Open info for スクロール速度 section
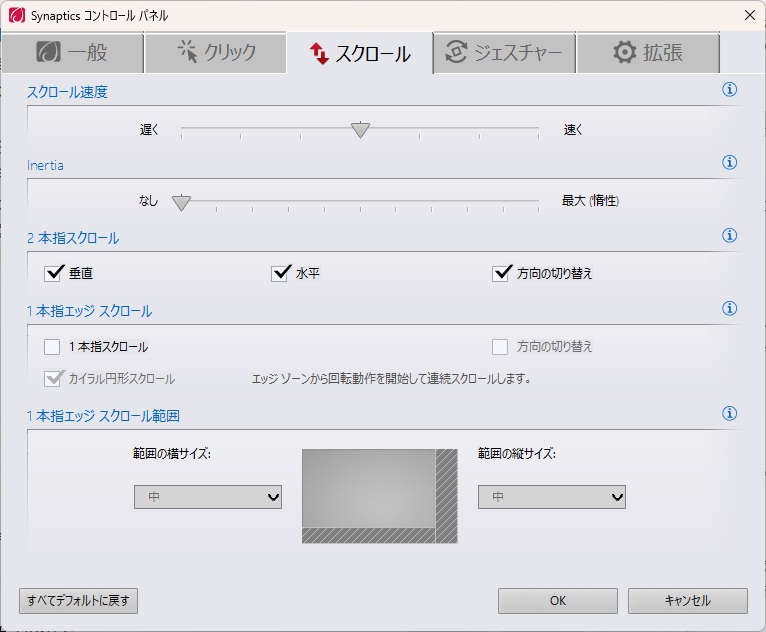The width and height of the screenshot is (766, 632). [x=729, y=89]
